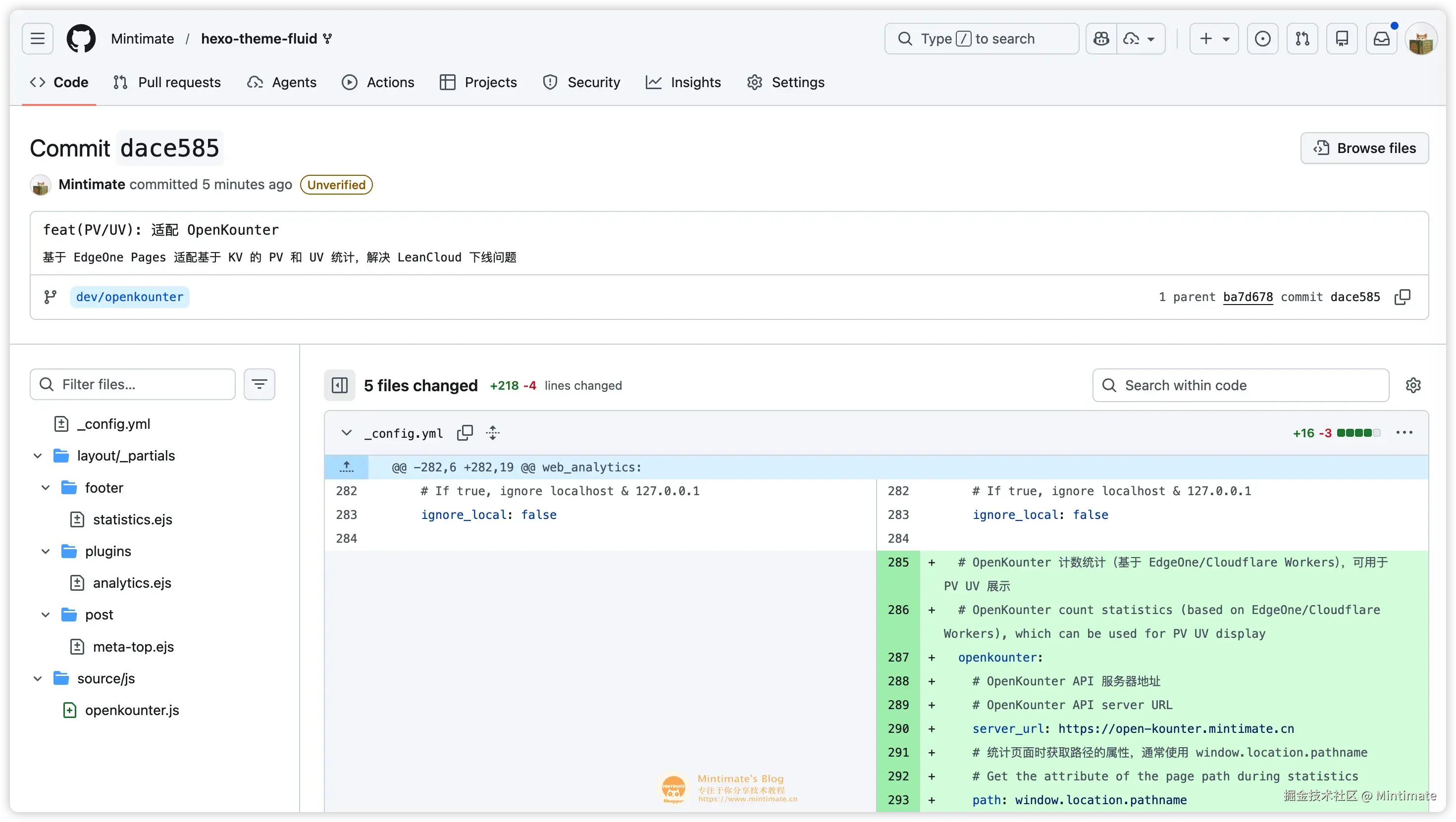Image resolution: width=1456 pixels, height=822 pixels.
Task: Open the create new plus dropdown
Action: coord(1213,39)
